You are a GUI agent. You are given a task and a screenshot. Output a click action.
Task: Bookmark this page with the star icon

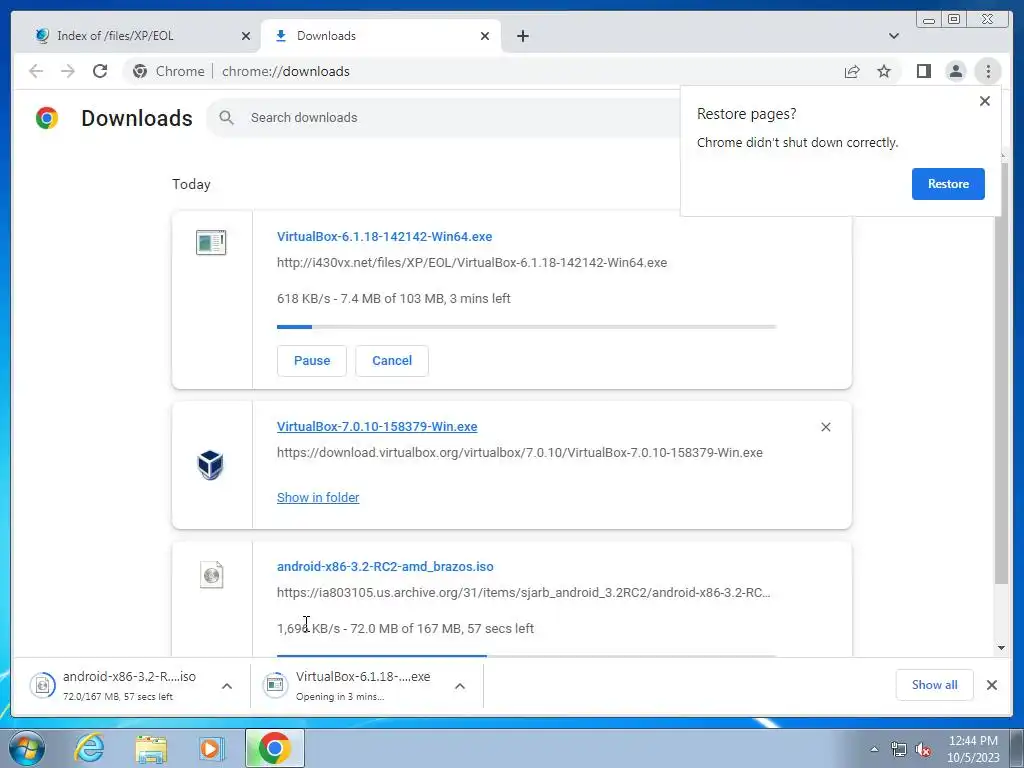[x=884, y=71]
